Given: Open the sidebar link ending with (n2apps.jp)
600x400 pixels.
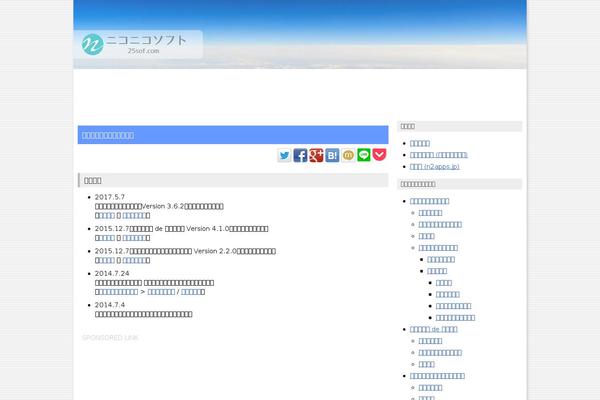Looking at the screenshot, I should pos(434,167).
